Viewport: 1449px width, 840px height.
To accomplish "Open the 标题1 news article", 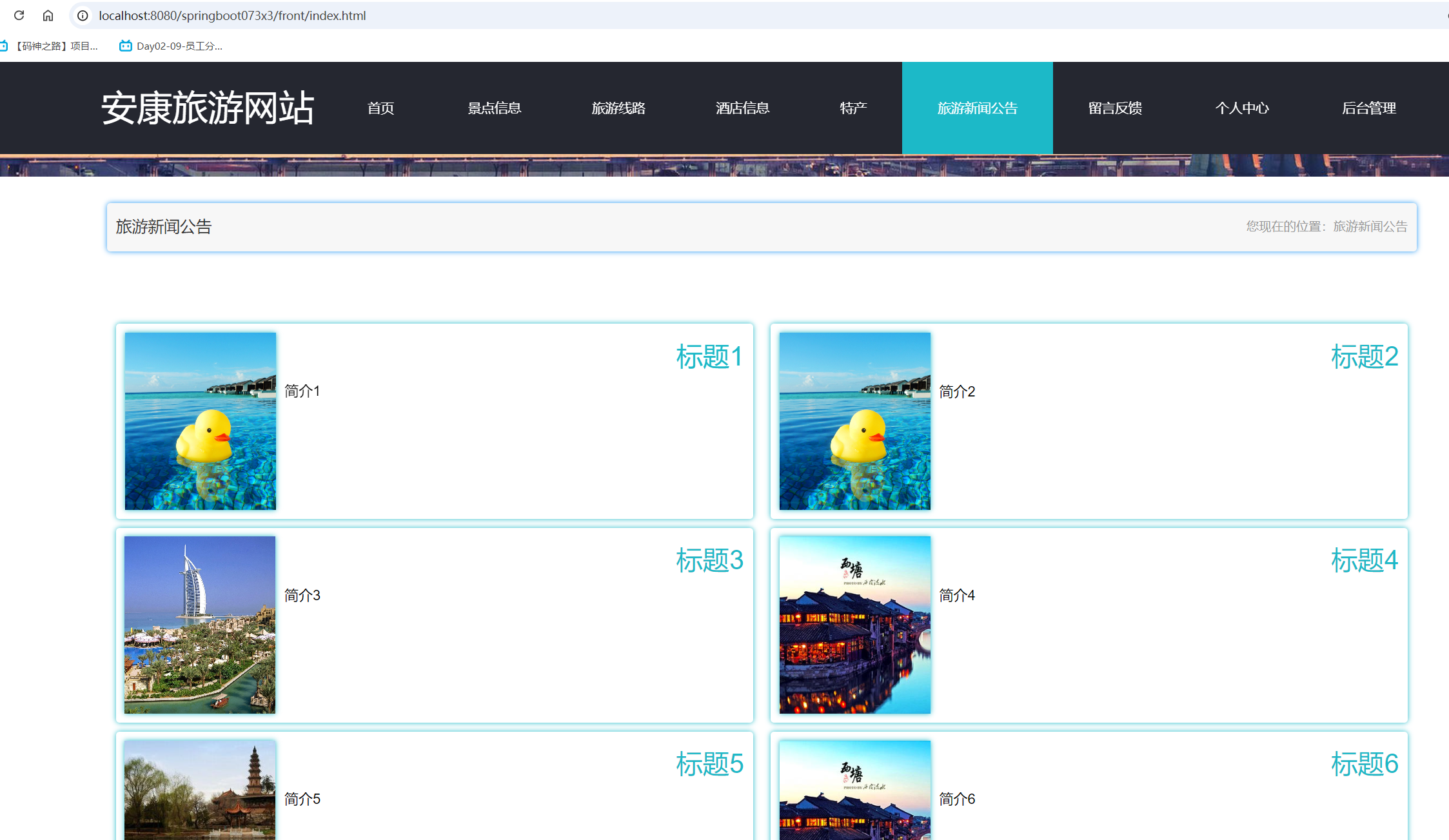I will (710, 355).
